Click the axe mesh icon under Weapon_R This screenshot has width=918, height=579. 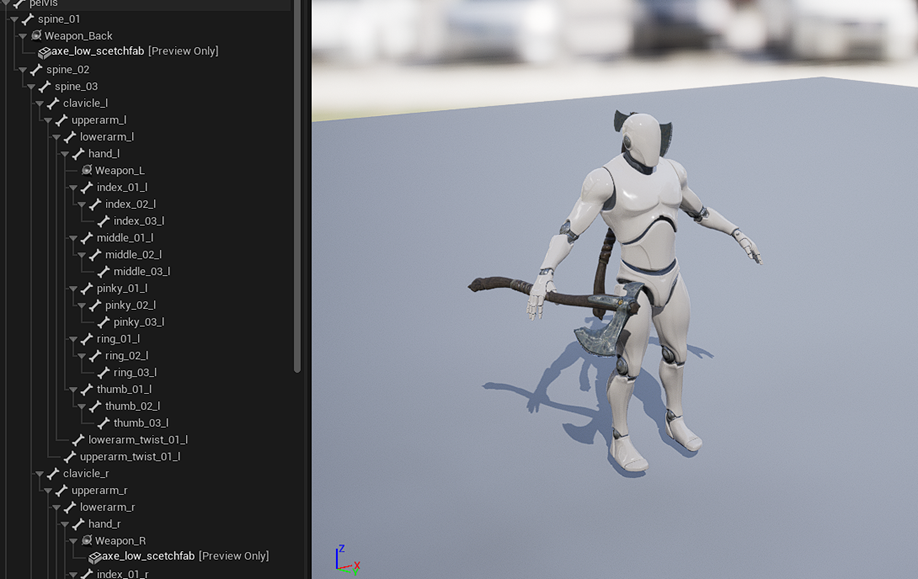(x=95, y=557)
